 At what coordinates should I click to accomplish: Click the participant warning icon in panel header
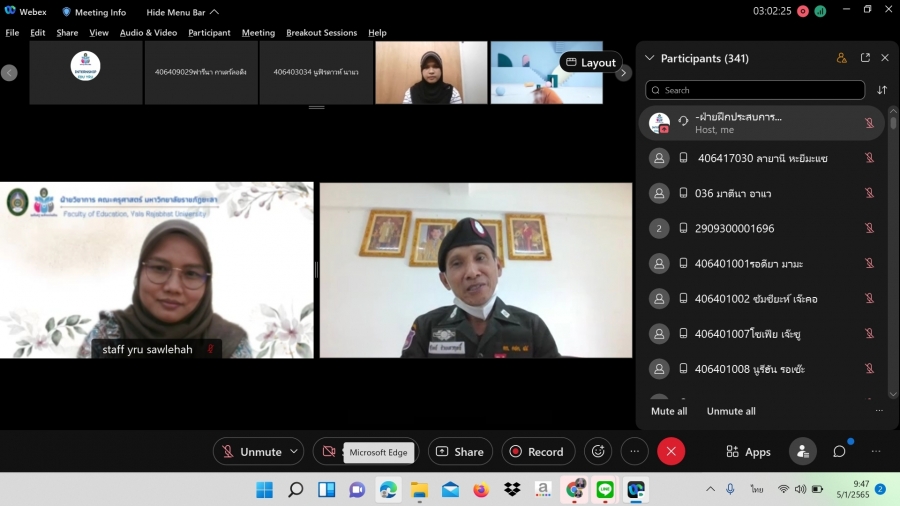842,58
